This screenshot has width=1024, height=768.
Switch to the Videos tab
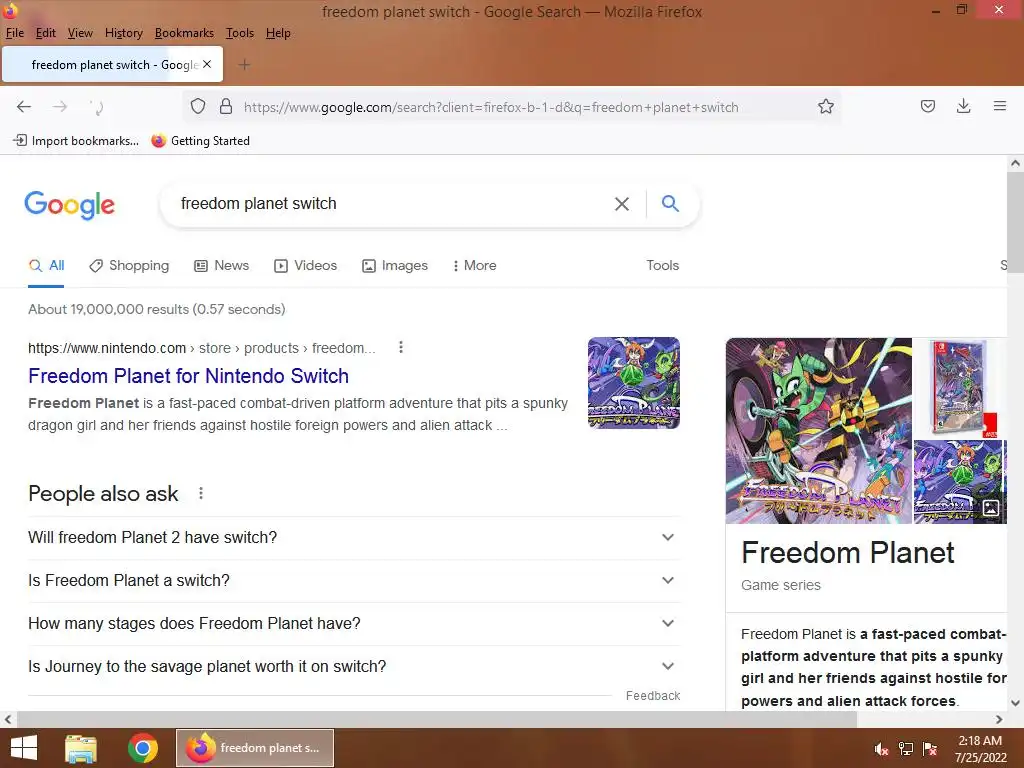pyautogui.click(x=306, y=265)
